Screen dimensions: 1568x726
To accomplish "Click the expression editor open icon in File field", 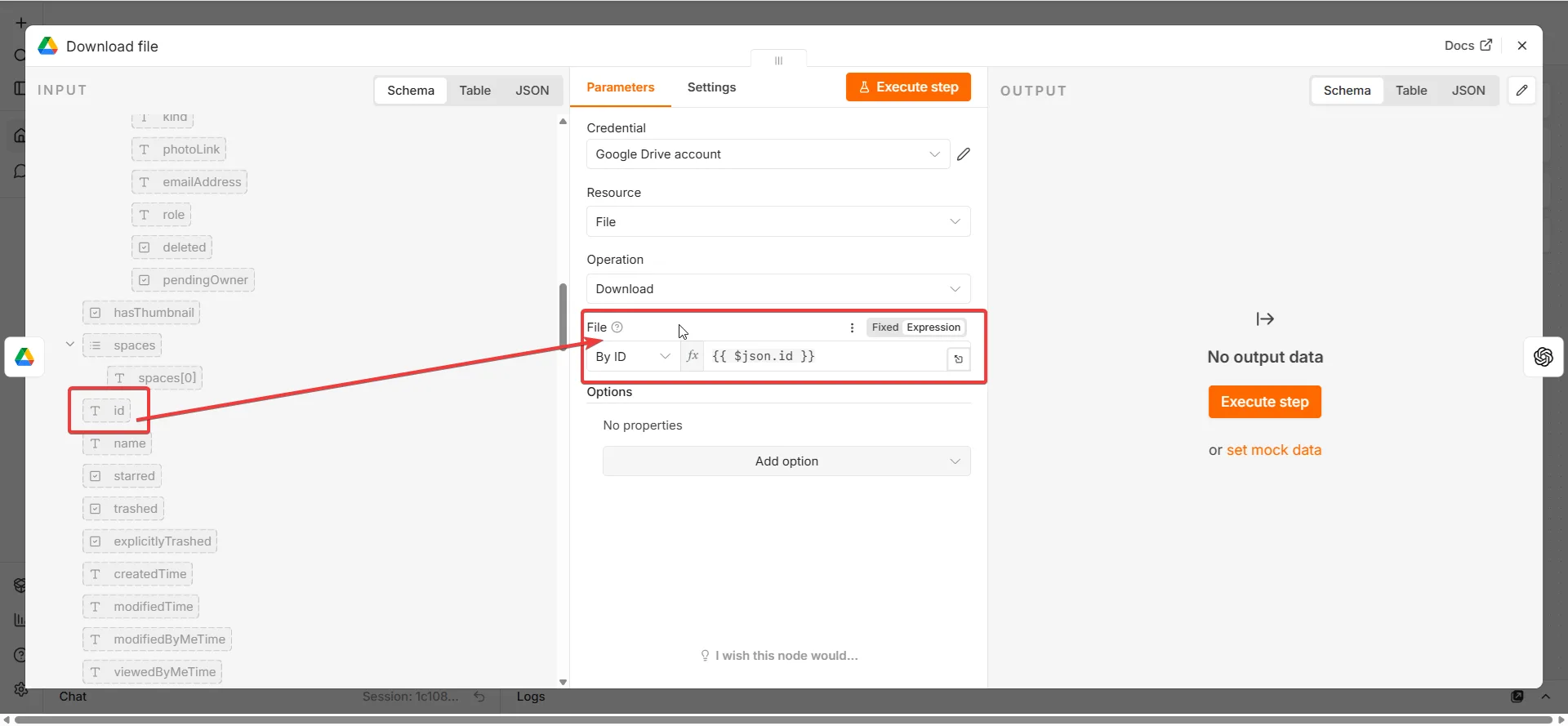I will [x=959, y=359].
